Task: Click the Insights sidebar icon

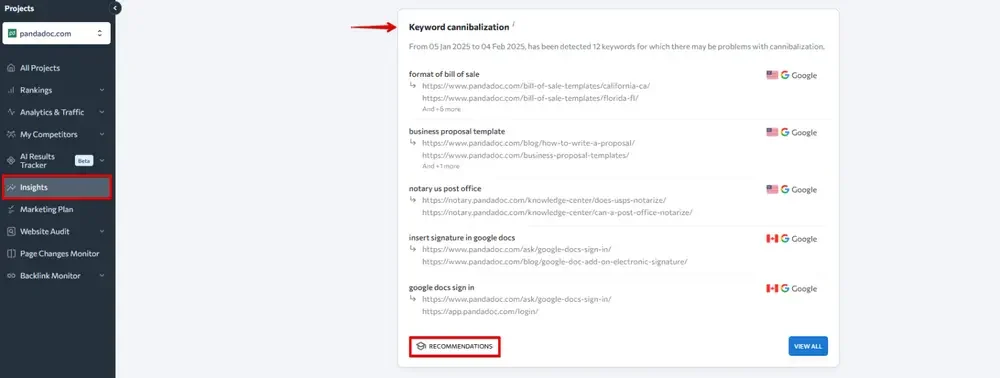Action: pos(11,187)
